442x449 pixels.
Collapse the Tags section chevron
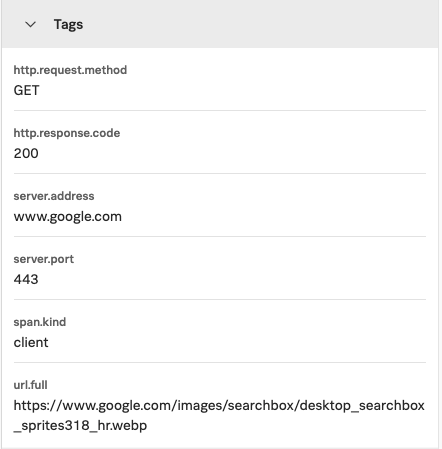(x=30, y=24)
